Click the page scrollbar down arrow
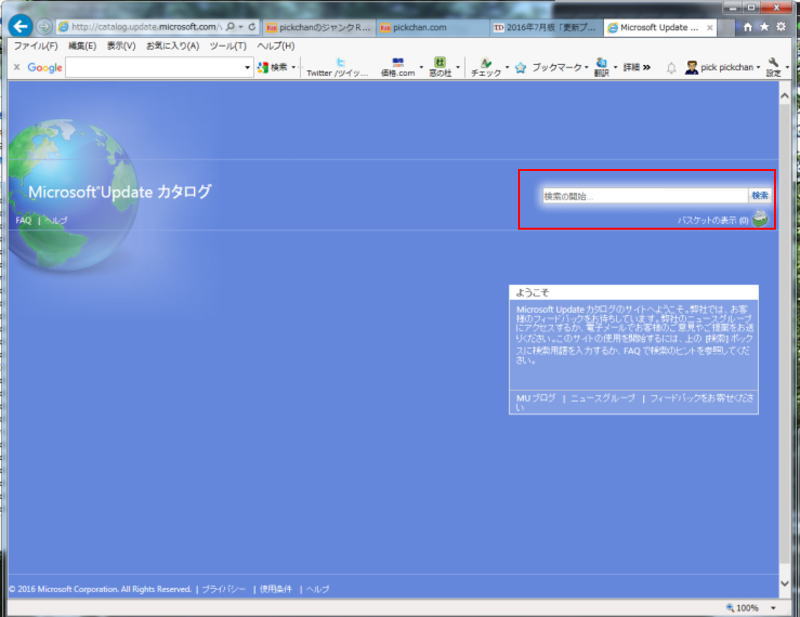800x617 pixels. coord(784,583)
